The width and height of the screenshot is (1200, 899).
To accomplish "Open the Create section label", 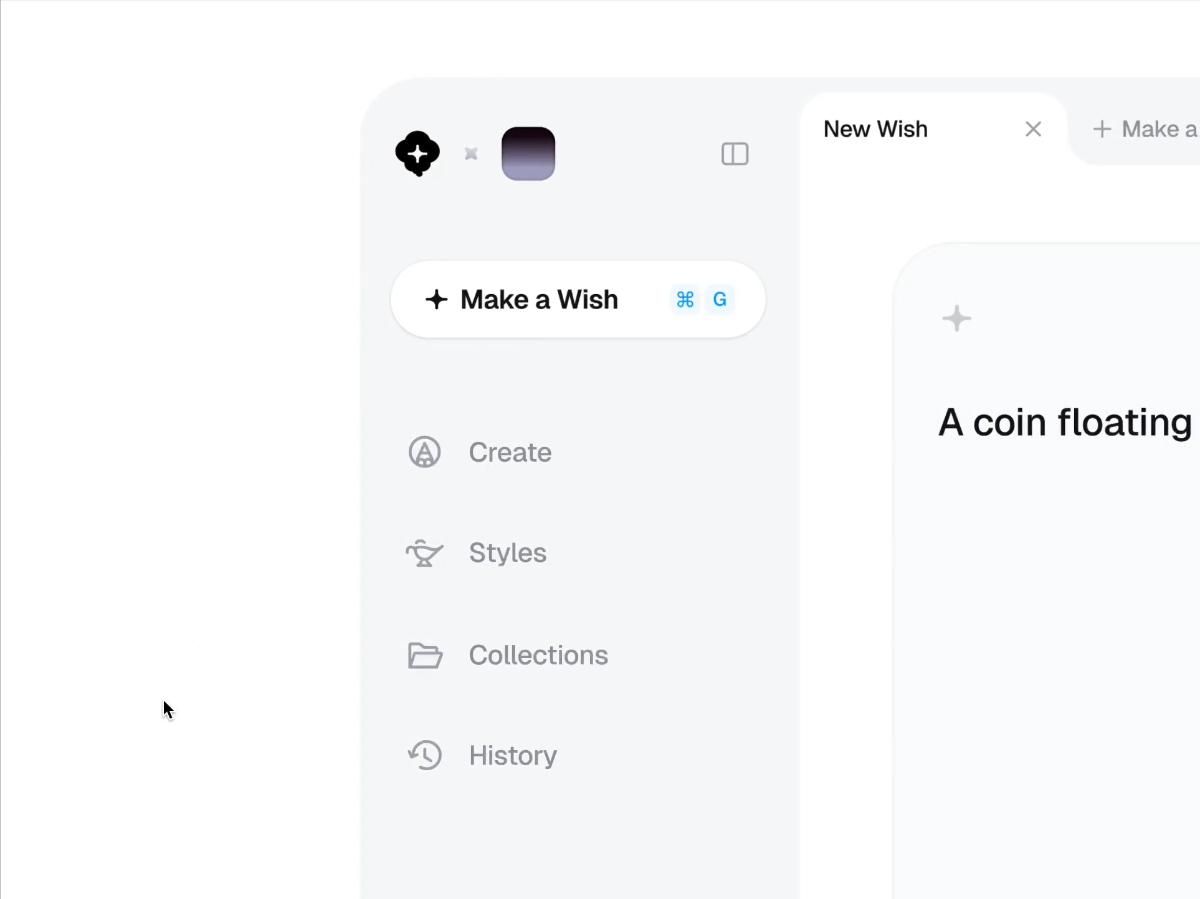I will [510, 452].
